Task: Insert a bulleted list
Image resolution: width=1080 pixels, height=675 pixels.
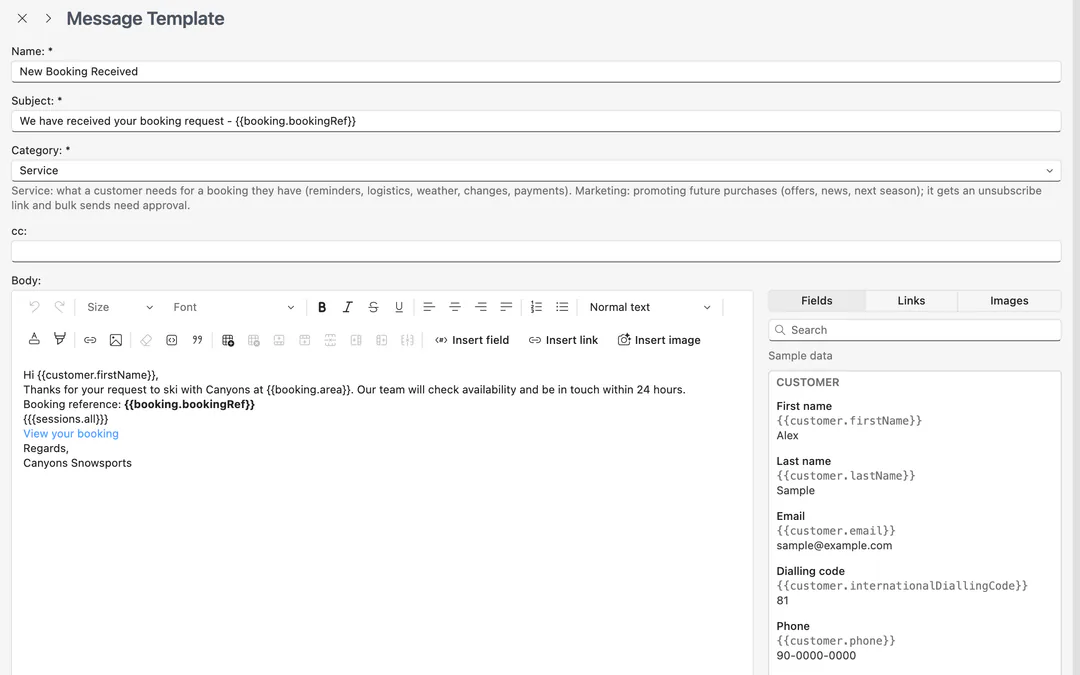Action: [562, 307]
